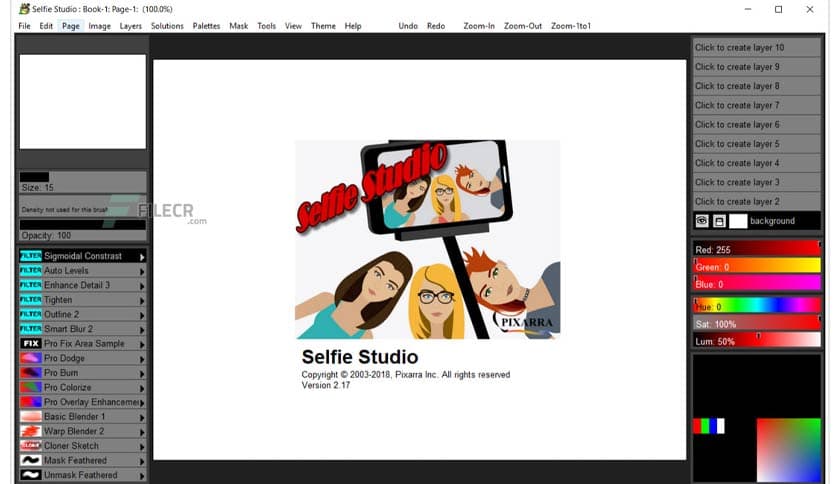
Task: Choose the Pro Dodge brush icon
Action: tap(30, 358)
